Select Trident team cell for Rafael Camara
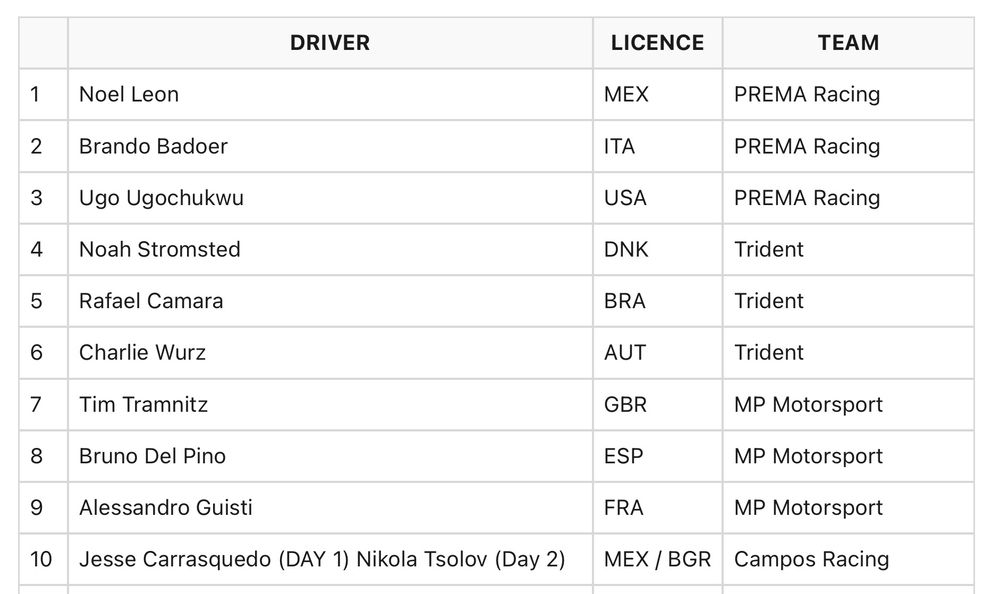Viewport: 1000px width, 594px height. click(769, 301)
